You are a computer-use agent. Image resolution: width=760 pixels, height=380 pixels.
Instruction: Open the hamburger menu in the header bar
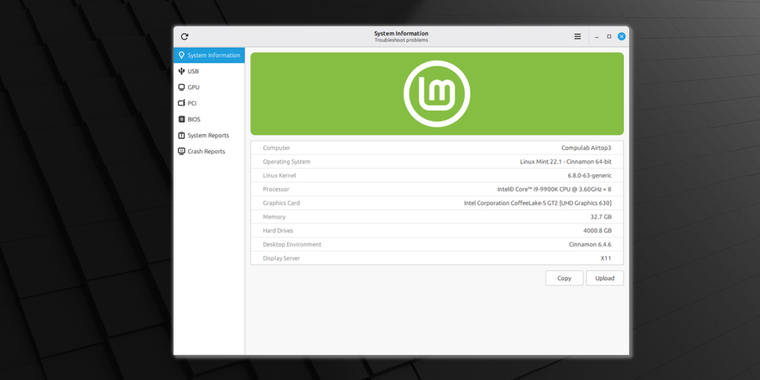(577, 36)
